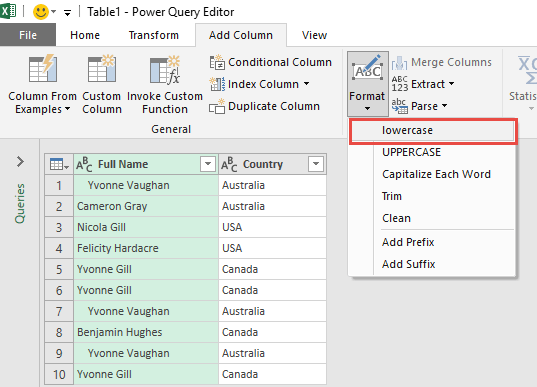
Task: Select row number 5 header
Action: click(x=59, y=269)
